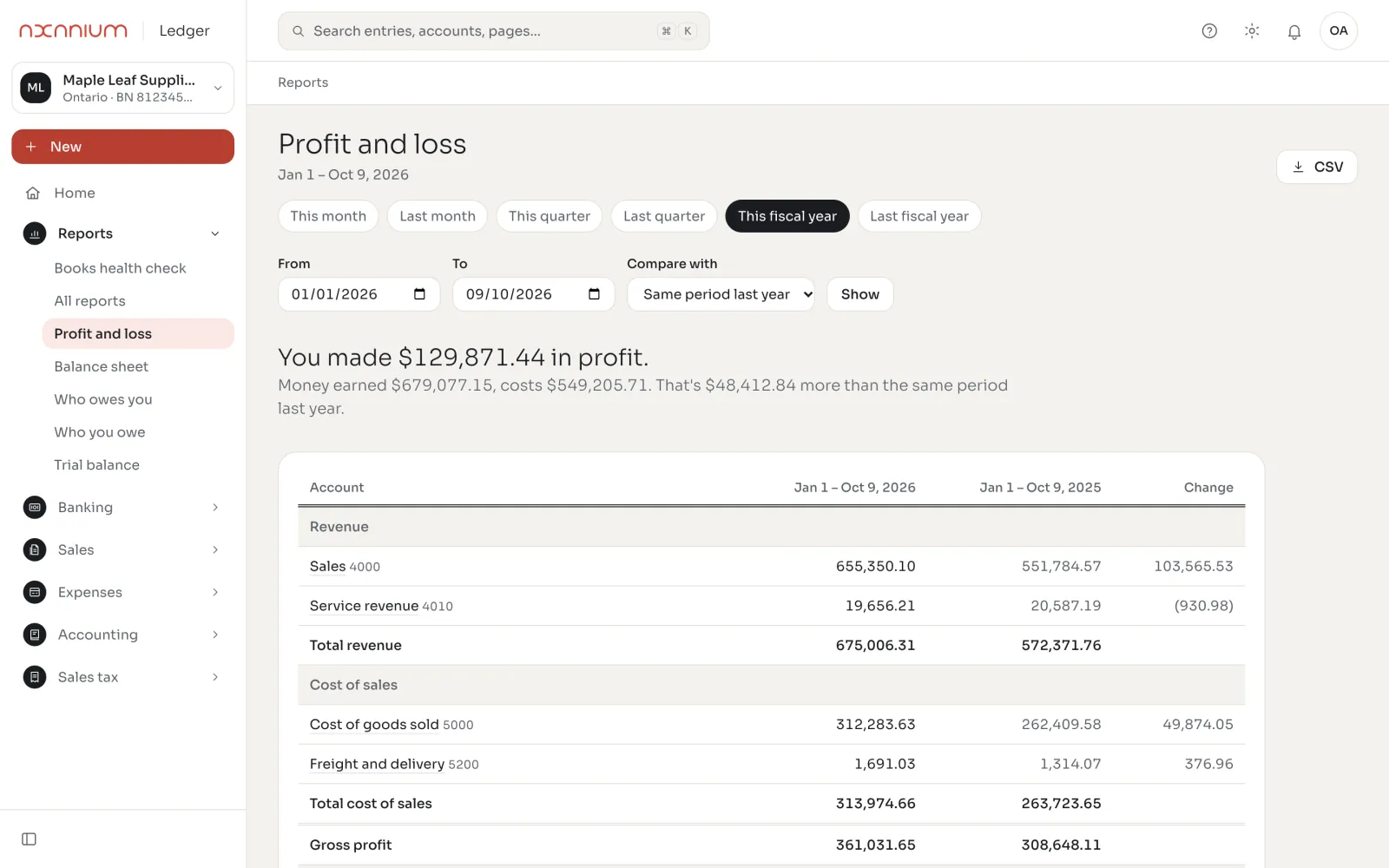Image resolution: width=1389 pixels, height=868 pixels.
Task: Expand the Accounting section chevron
Action: click(x=215, y=635)
